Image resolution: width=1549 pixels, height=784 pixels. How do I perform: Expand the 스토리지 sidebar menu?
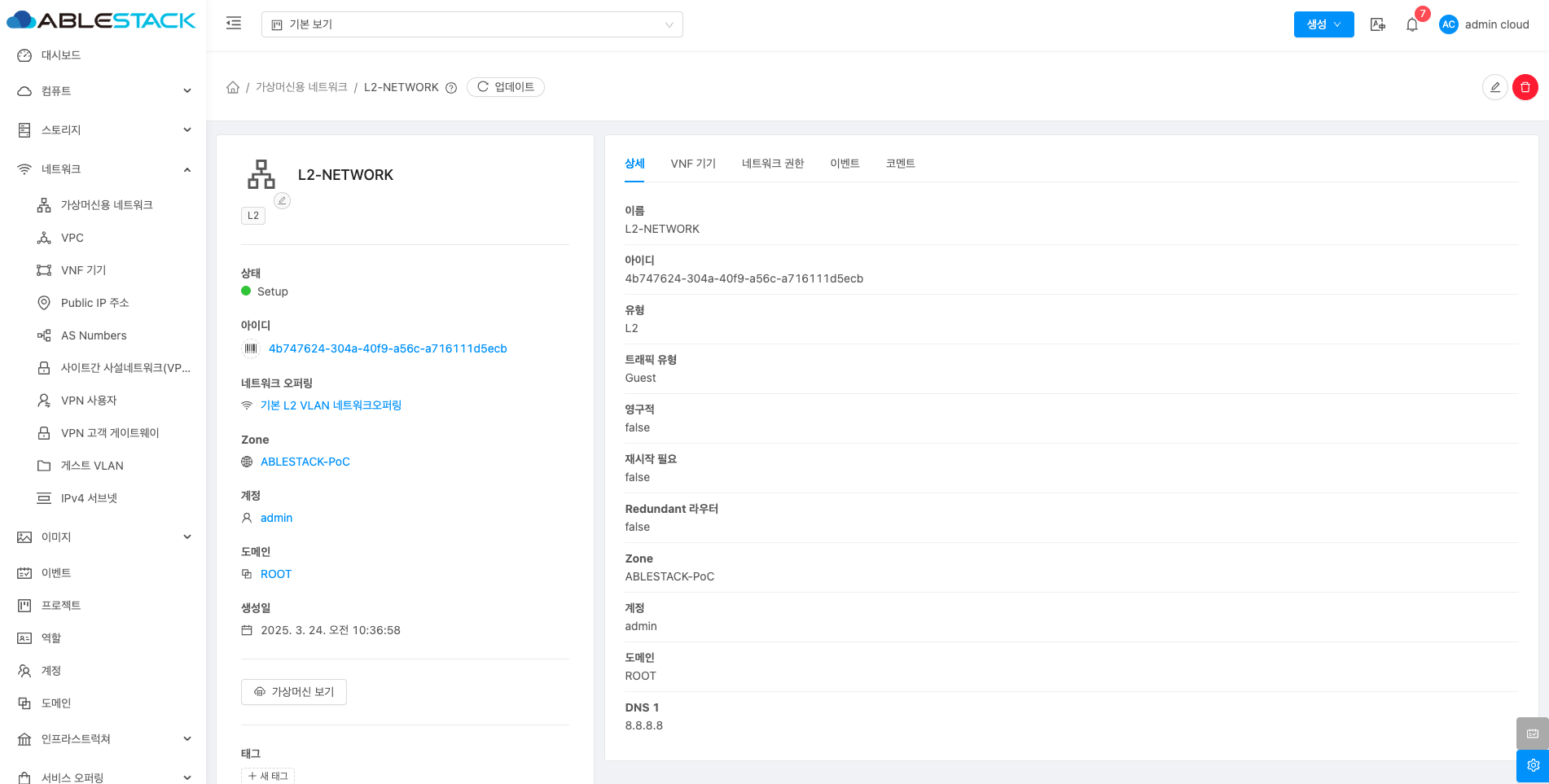(103, 130)
